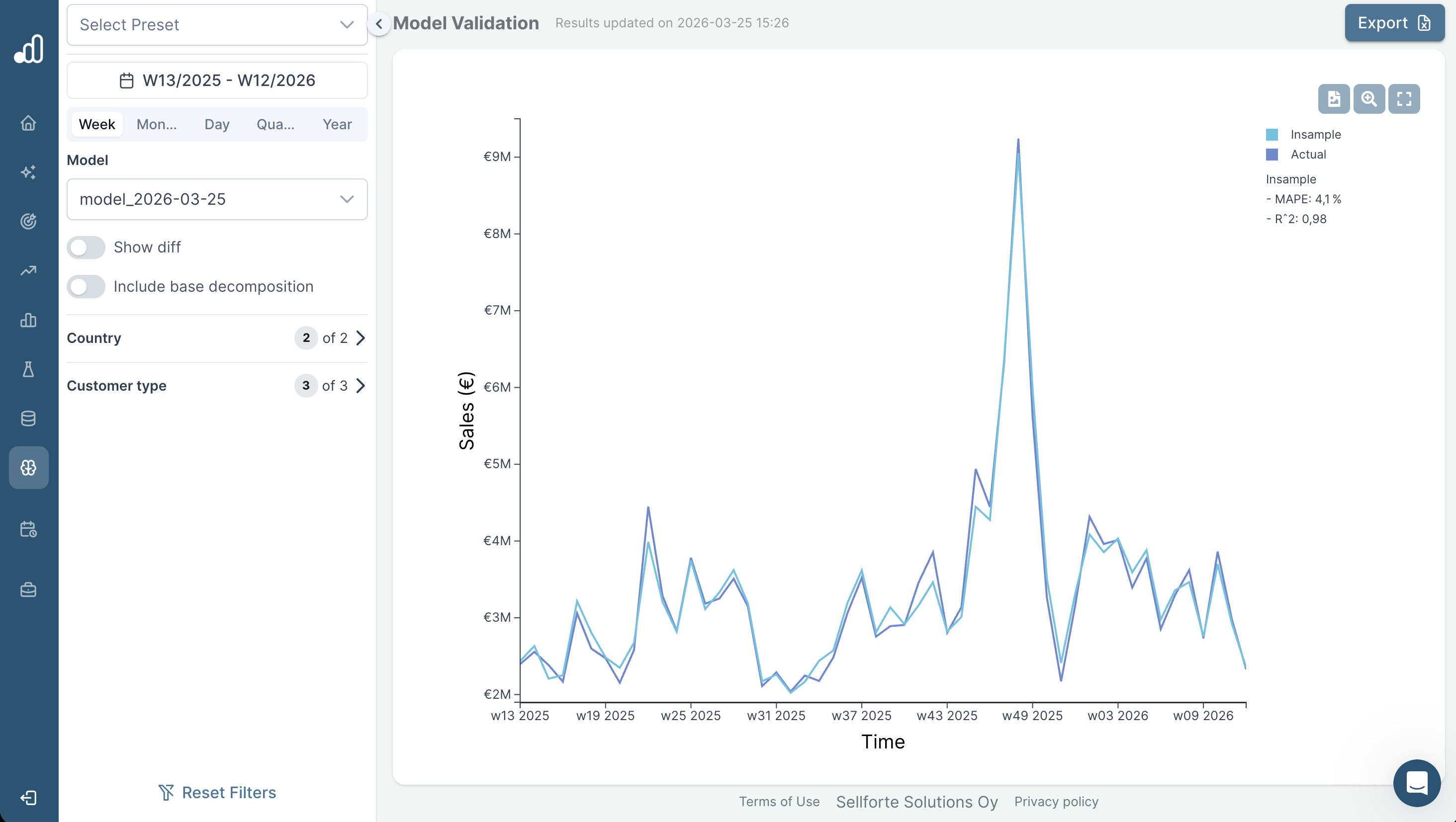Open the home icon in sidebar

(28, 123)
